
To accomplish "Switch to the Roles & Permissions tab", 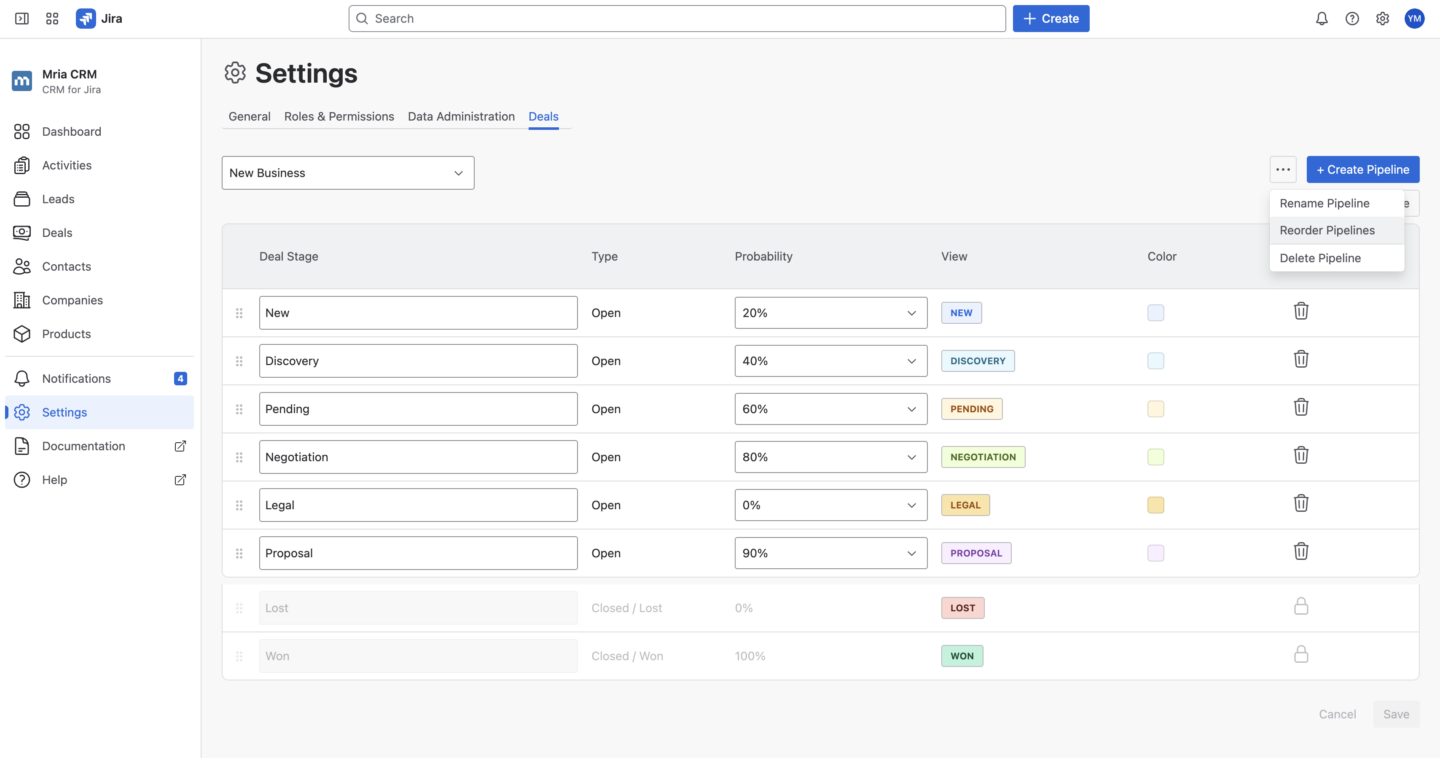I will coord(339,116).
